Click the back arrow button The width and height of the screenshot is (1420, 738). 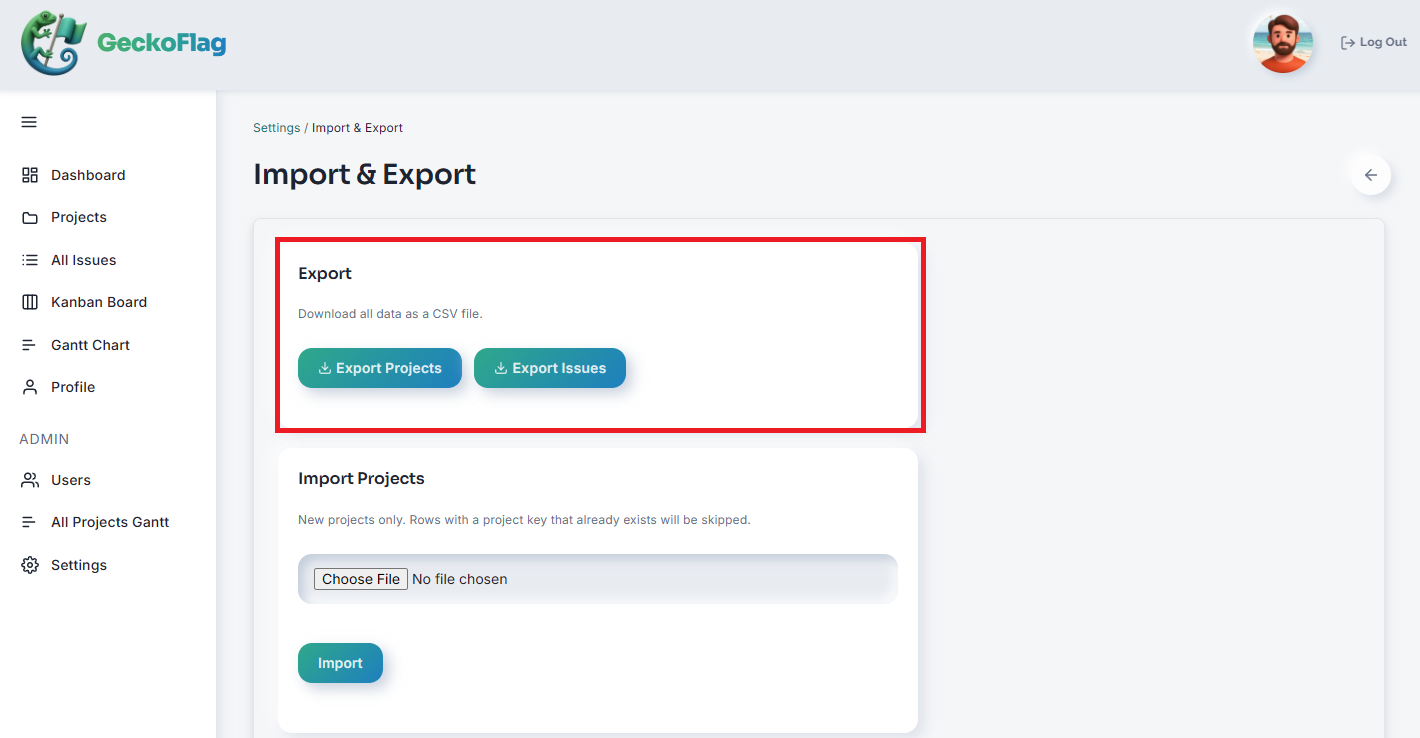[x=1370, y=175]
